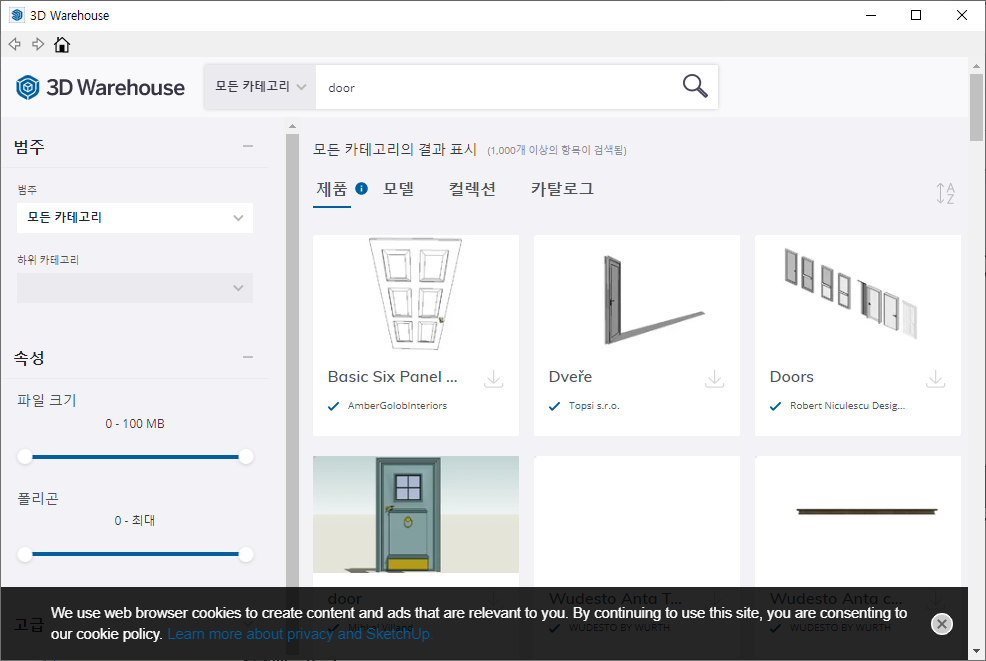Viewport: 986px width, 661px height.
Task: Open the Doors set thumbnail
Action: pos(858,294)
